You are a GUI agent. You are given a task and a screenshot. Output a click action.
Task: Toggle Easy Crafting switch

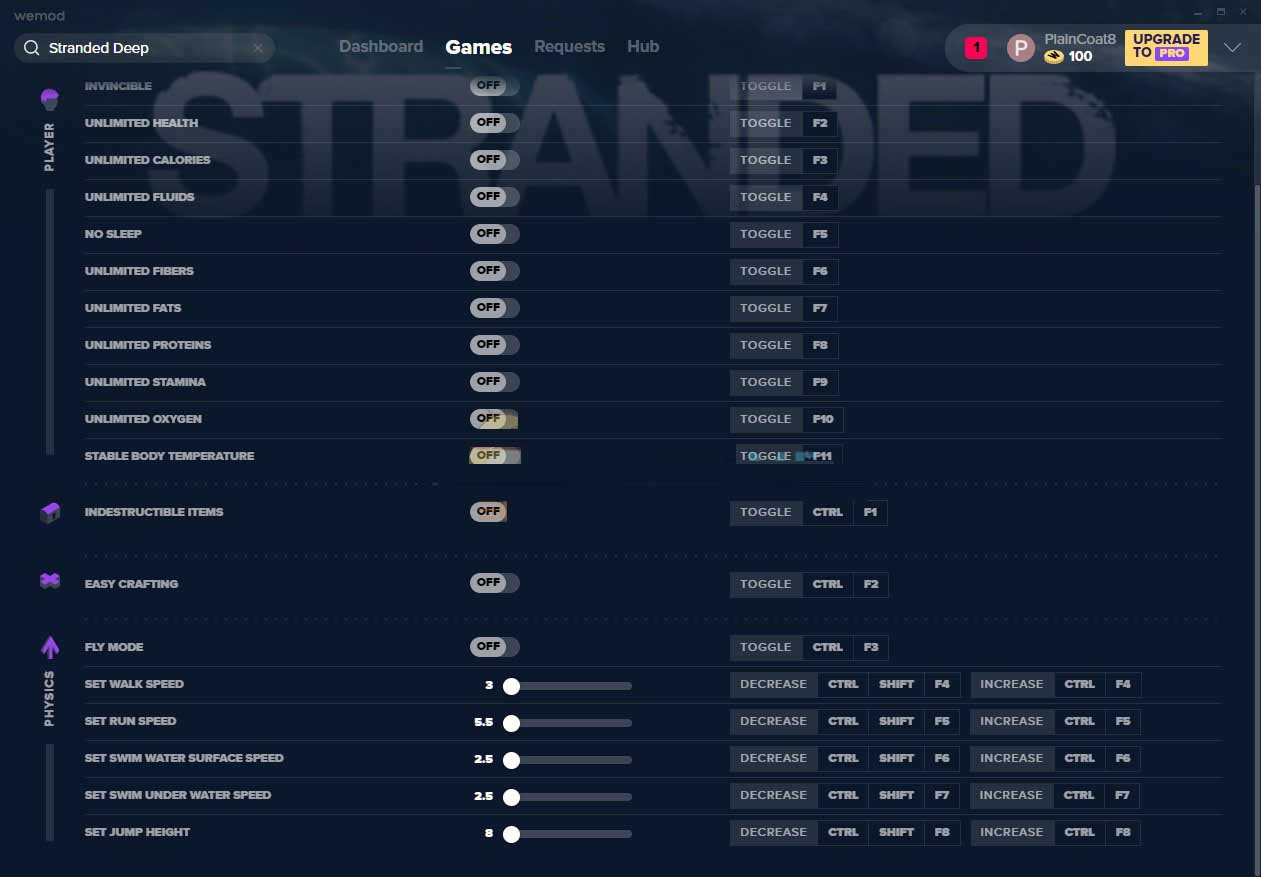tap(495, 583)
